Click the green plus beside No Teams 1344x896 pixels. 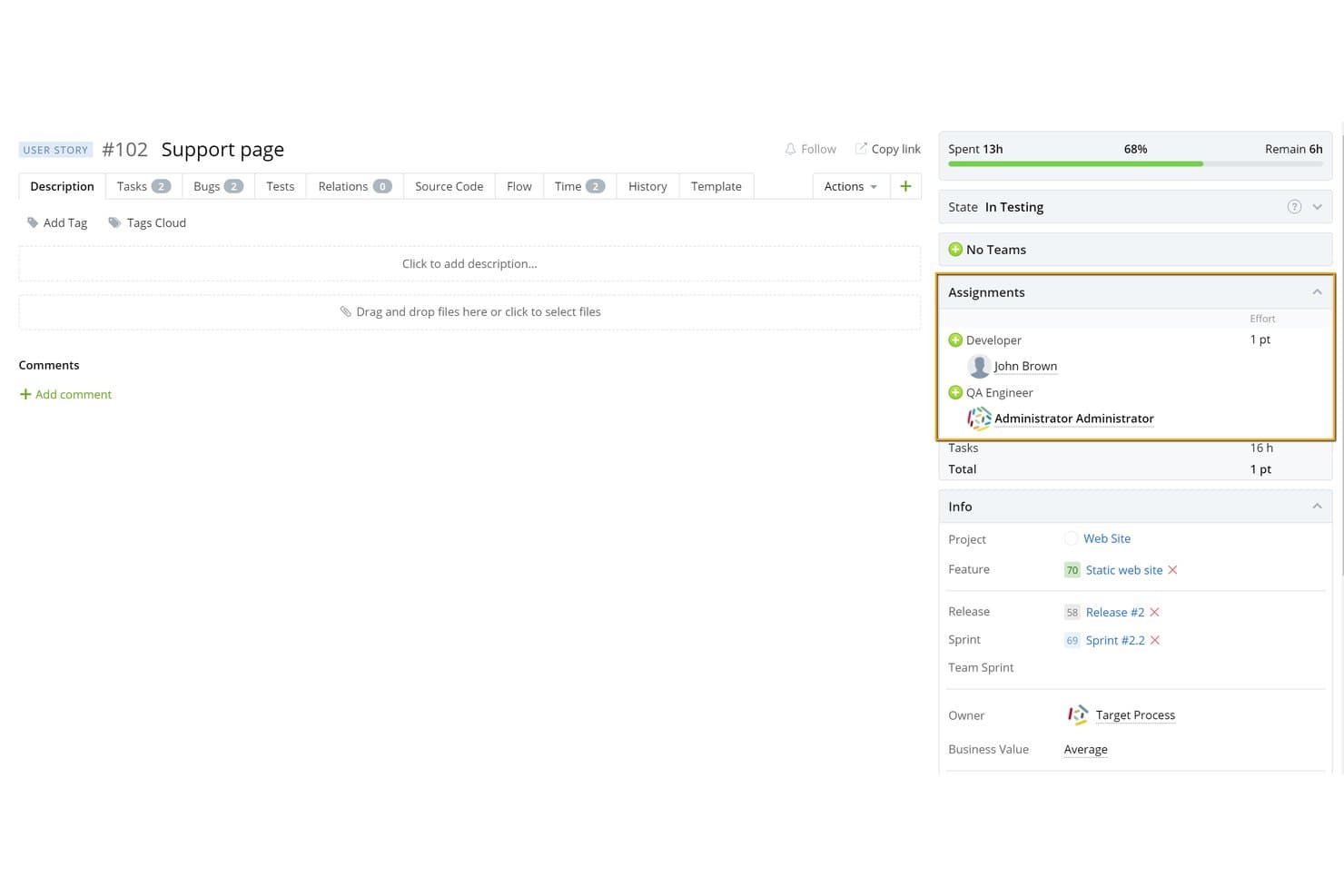tap(955, 250)
